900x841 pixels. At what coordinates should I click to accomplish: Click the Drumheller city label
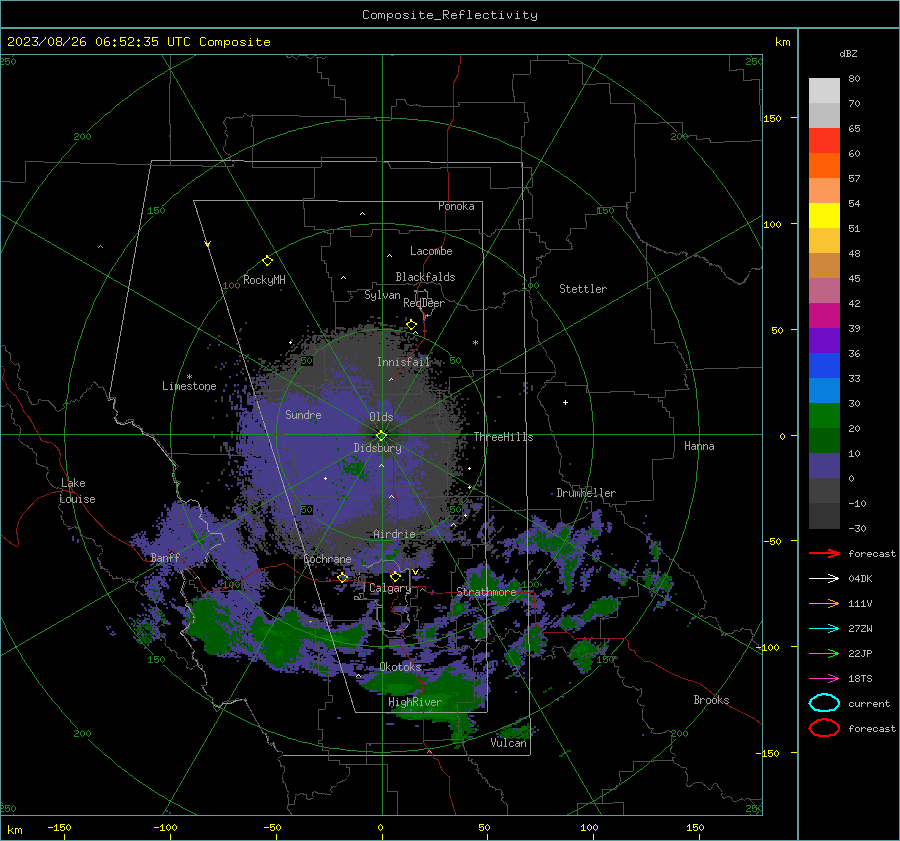(586, 493)
